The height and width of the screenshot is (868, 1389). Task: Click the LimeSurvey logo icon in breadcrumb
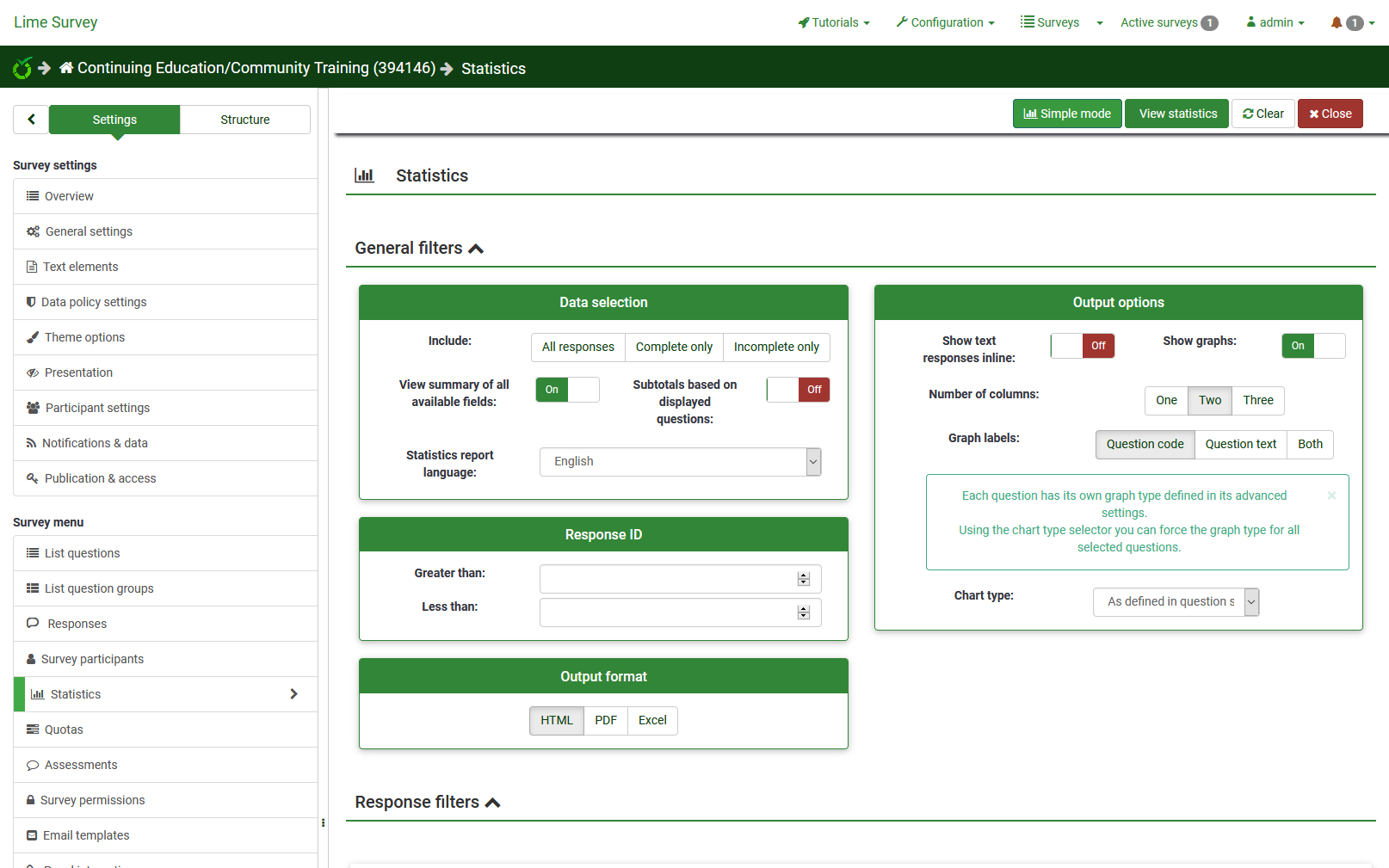[x=22, y=68]
